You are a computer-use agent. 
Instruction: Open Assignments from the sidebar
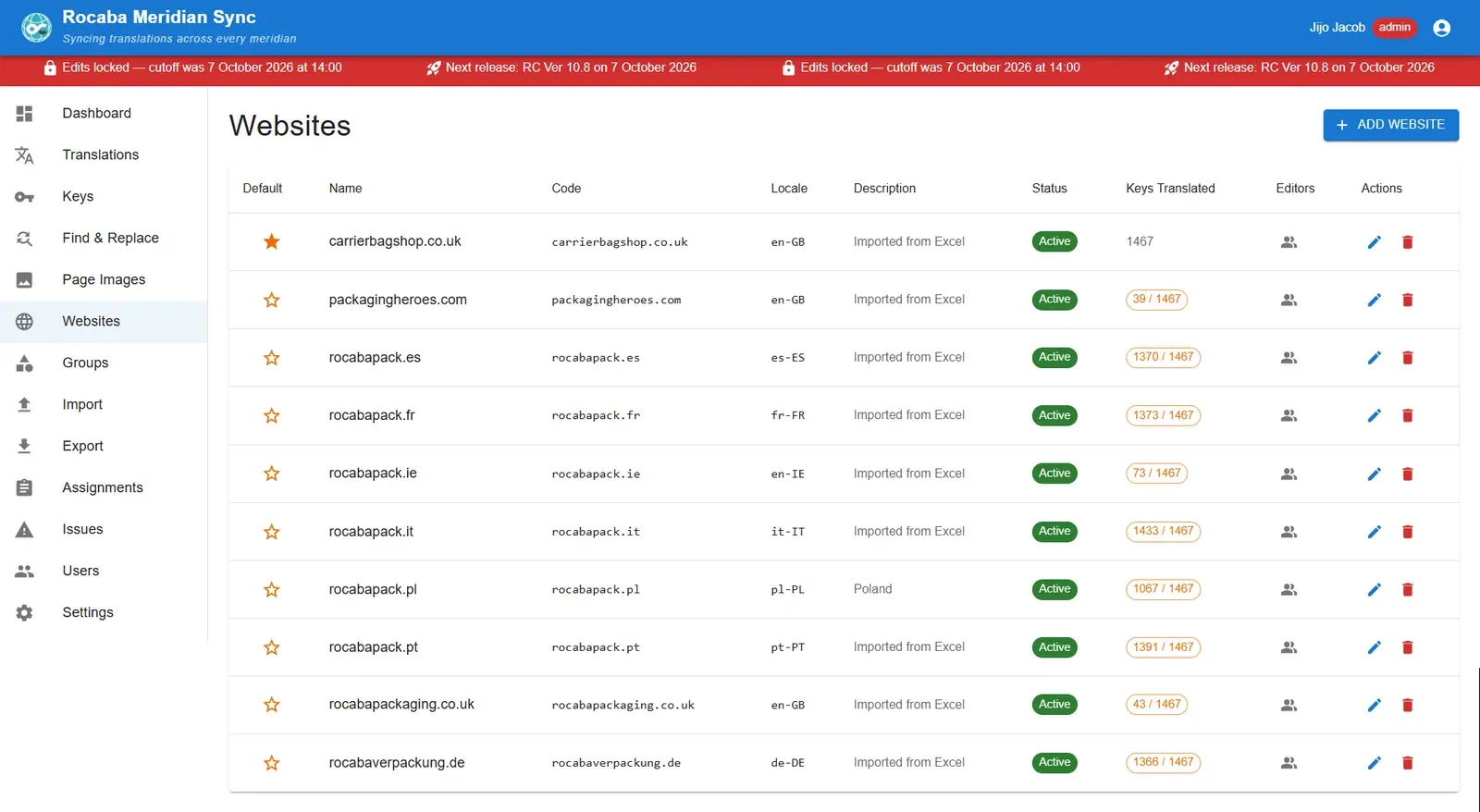[x=104, y=487]
